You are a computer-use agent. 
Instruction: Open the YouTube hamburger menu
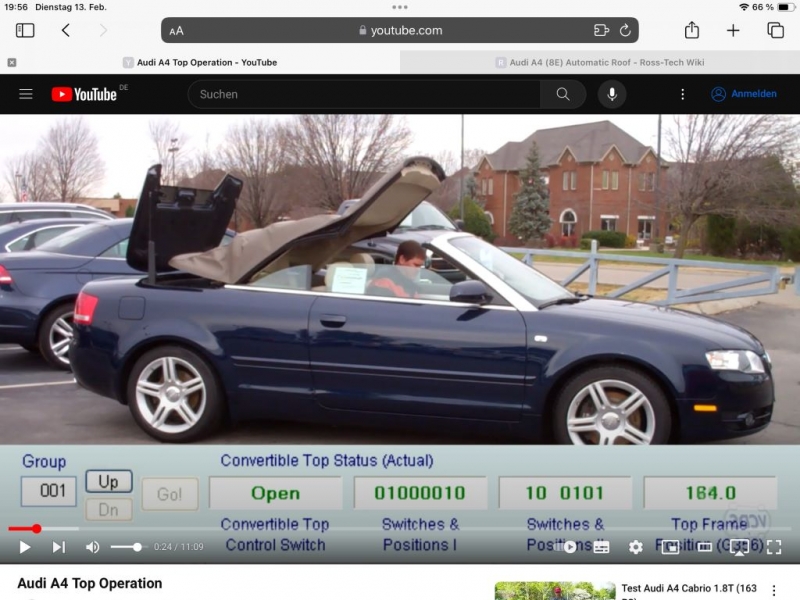(26, 94)
